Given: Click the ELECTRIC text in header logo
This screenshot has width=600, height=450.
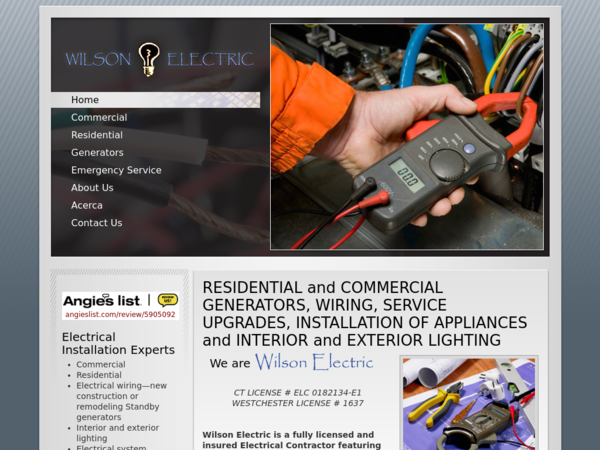Looking at the screenshot, I should 210,60.
